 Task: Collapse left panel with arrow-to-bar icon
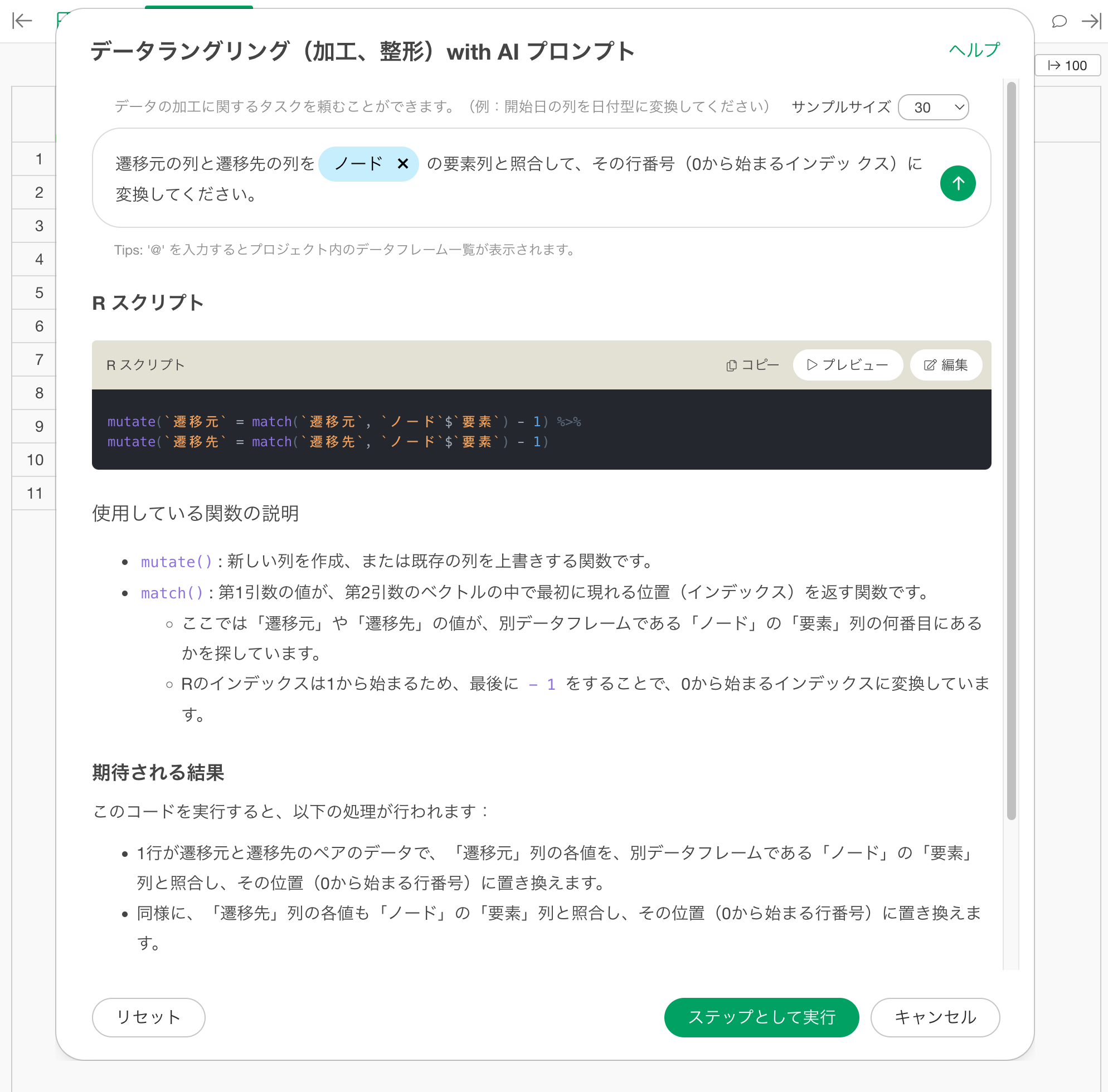tap(22, 21)
